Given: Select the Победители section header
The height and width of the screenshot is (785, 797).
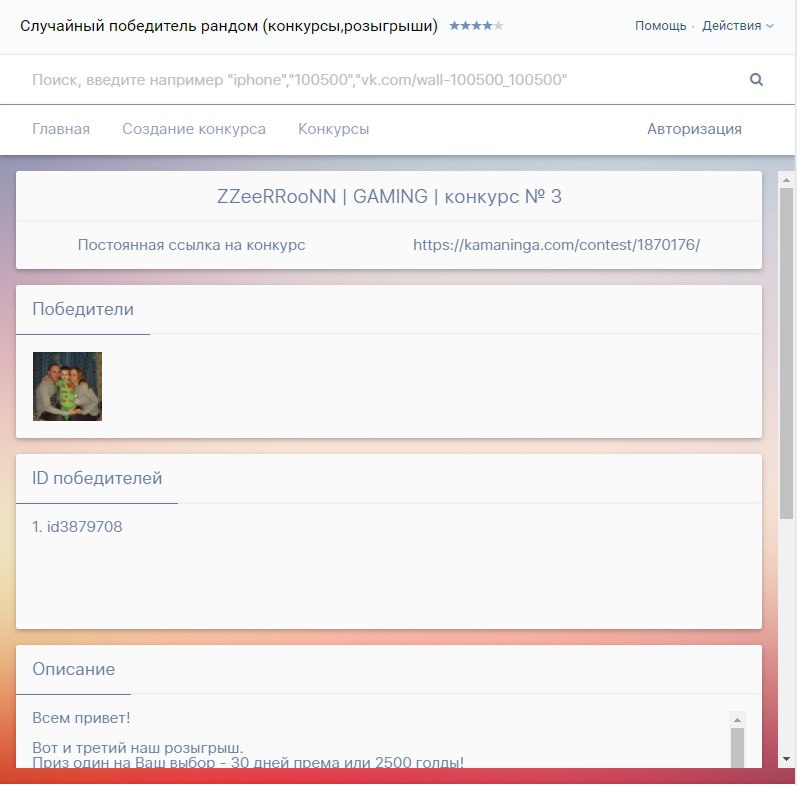Looking at the screenshot, I should coord(83,309).
